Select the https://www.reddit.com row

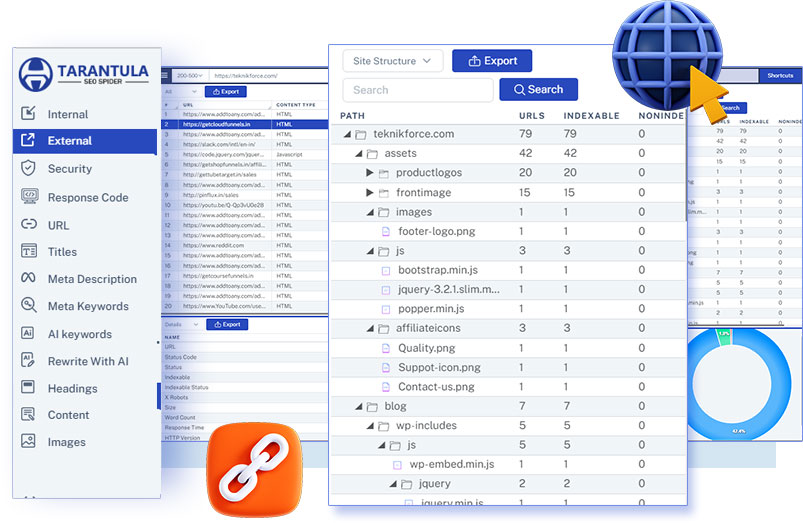[x=245, y=245]
